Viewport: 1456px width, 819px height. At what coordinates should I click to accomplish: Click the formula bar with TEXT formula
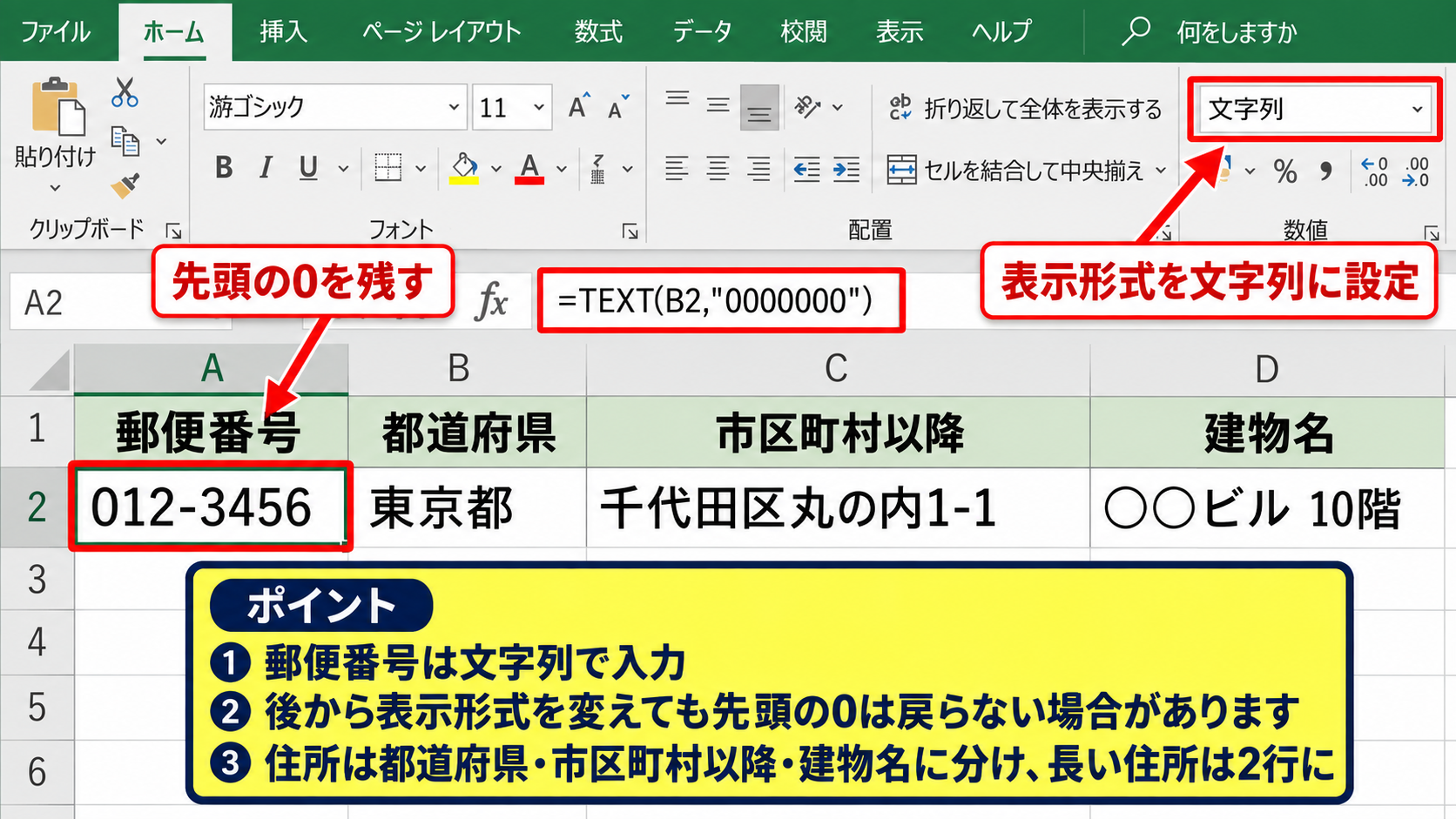click(721, 301)
